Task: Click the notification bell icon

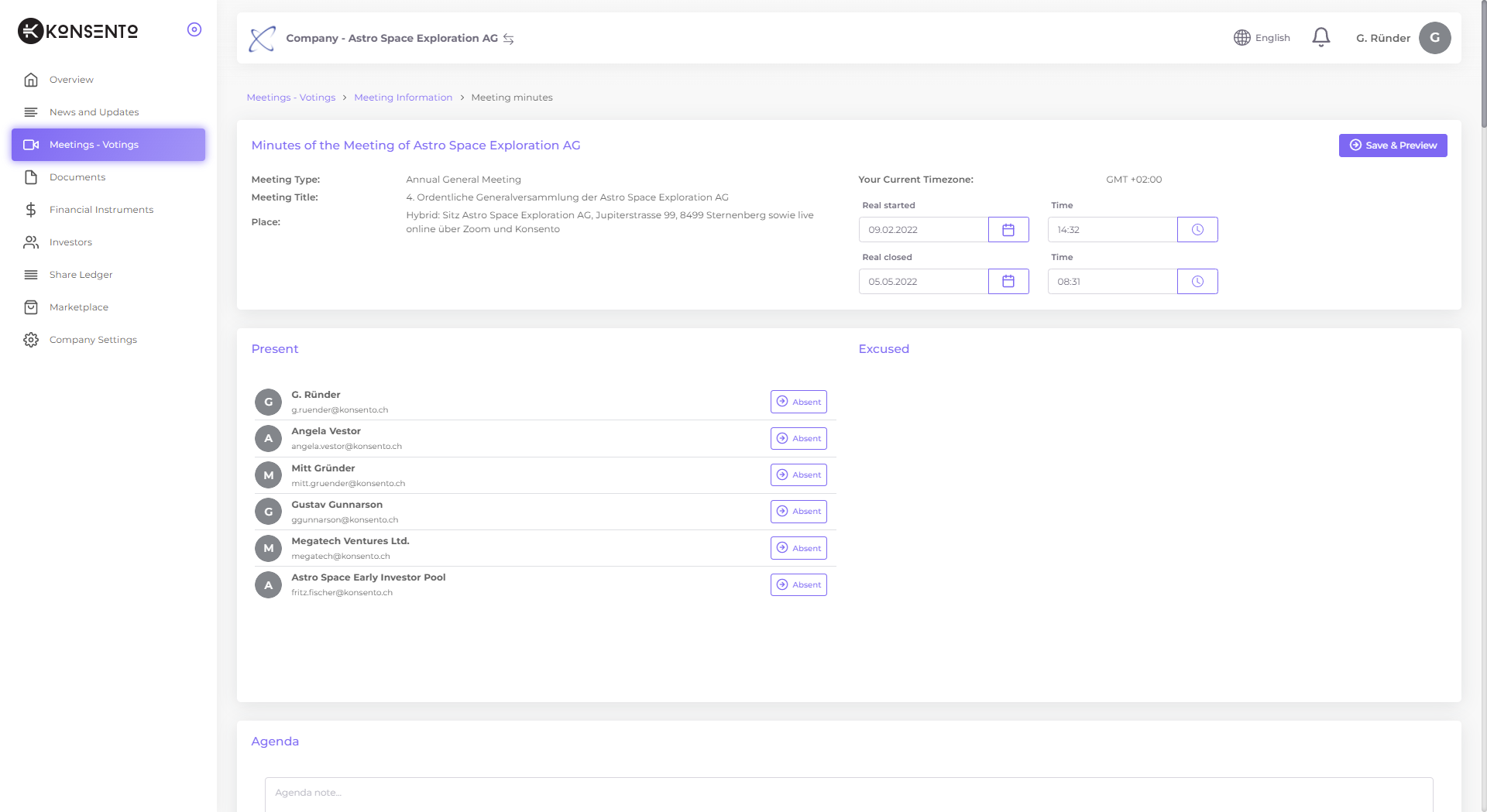Action: click(1320, 37)
